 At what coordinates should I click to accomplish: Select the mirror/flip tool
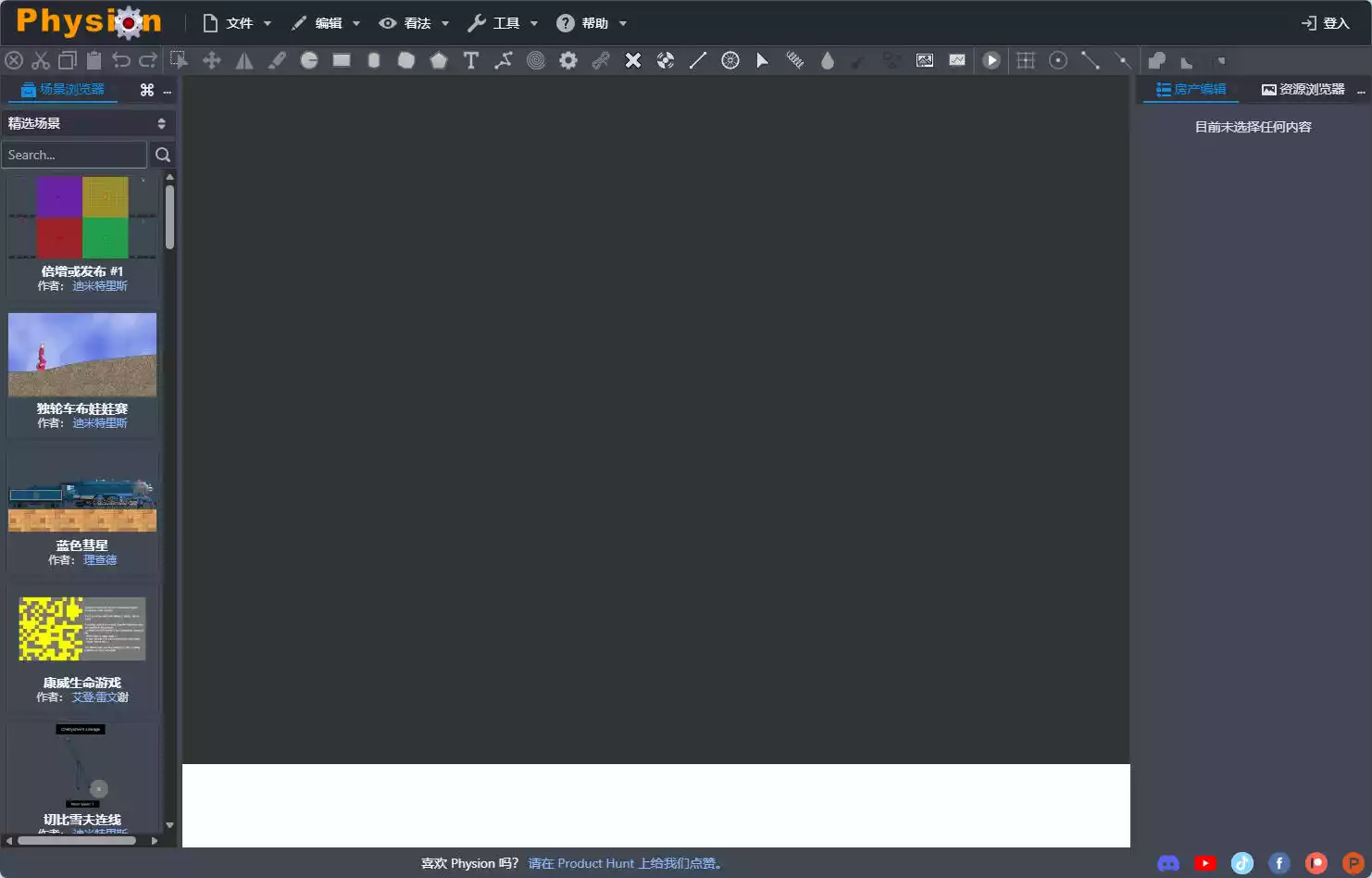click(x=244, y=60)
